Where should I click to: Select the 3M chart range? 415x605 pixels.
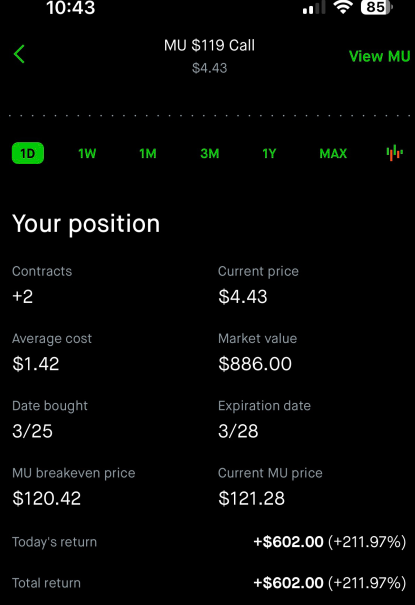pyautogui.click(x=209, y=154)
